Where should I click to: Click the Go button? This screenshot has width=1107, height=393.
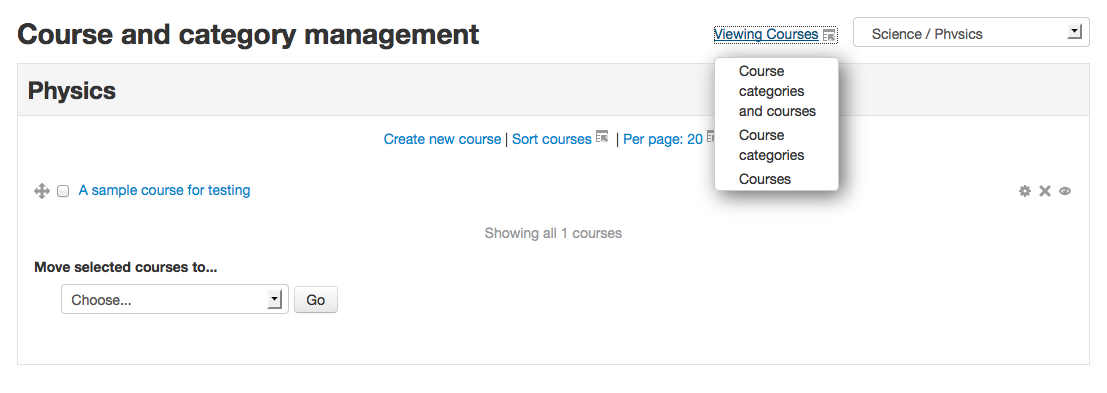tap(316, 300)
